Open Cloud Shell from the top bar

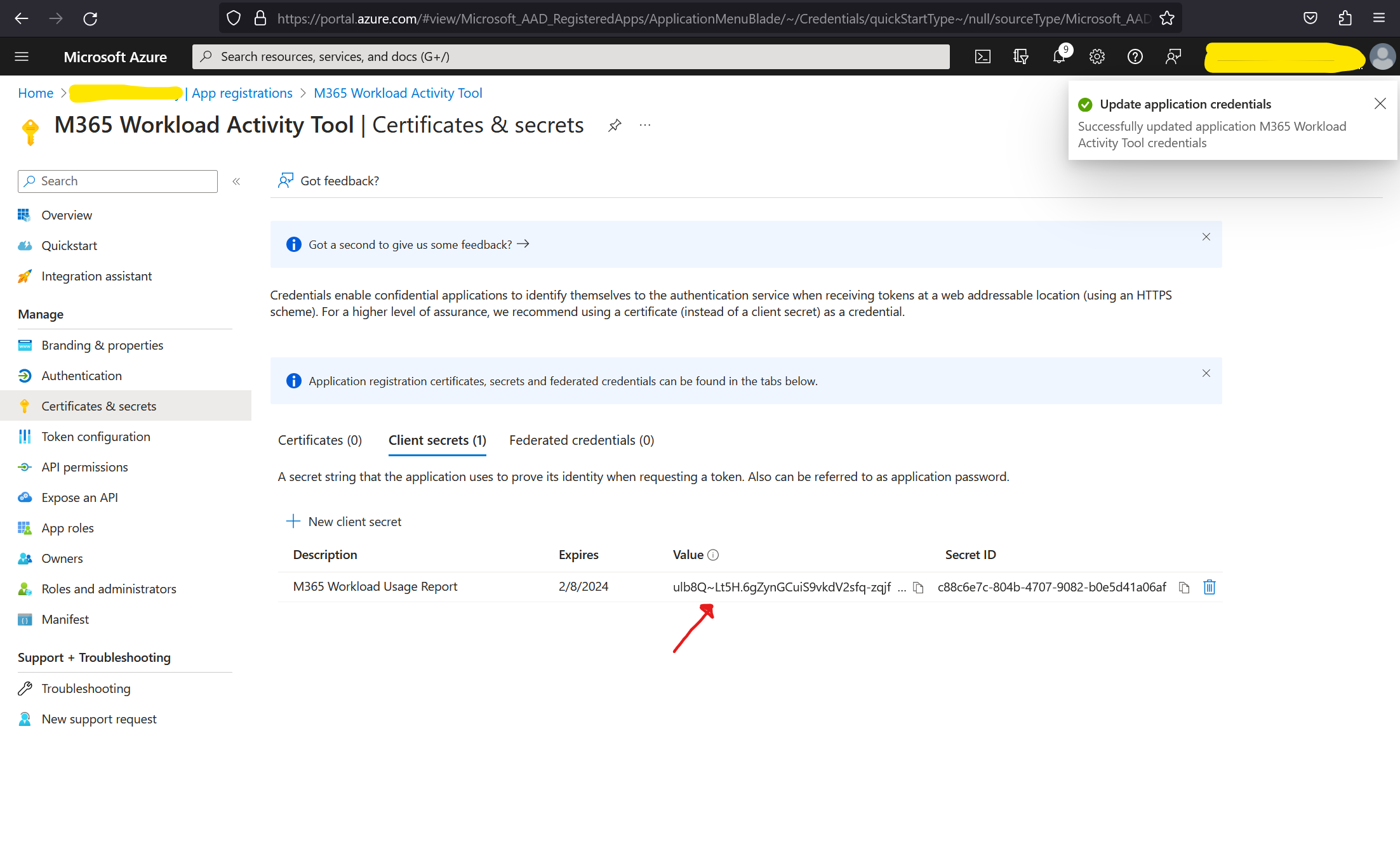982,56
